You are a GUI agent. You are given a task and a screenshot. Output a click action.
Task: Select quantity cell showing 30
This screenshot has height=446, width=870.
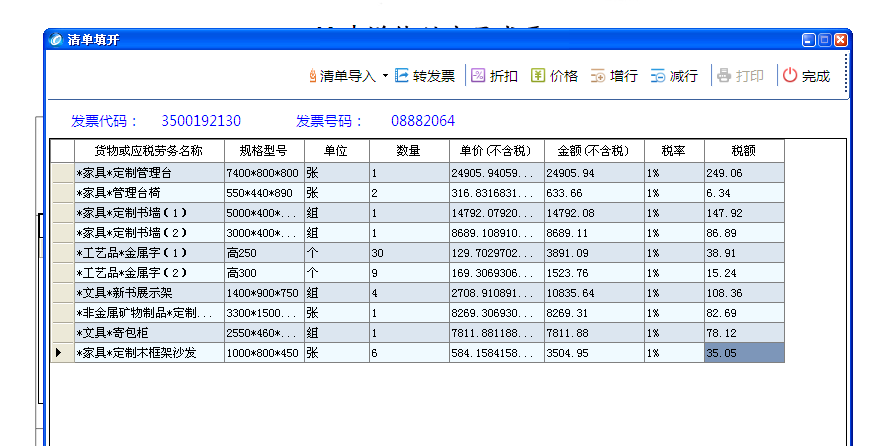click(x=408, y=253)
